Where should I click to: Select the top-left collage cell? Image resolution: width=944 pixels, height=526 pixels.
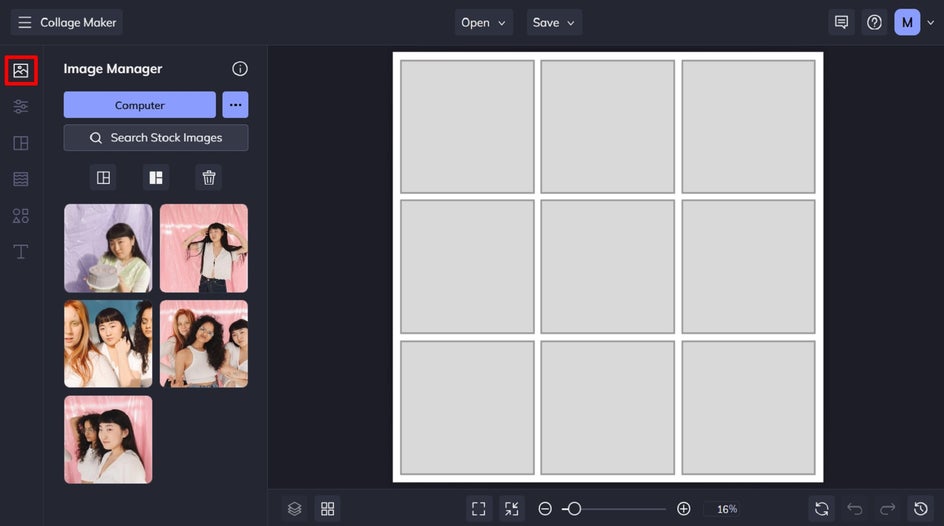tap(467, 126)
